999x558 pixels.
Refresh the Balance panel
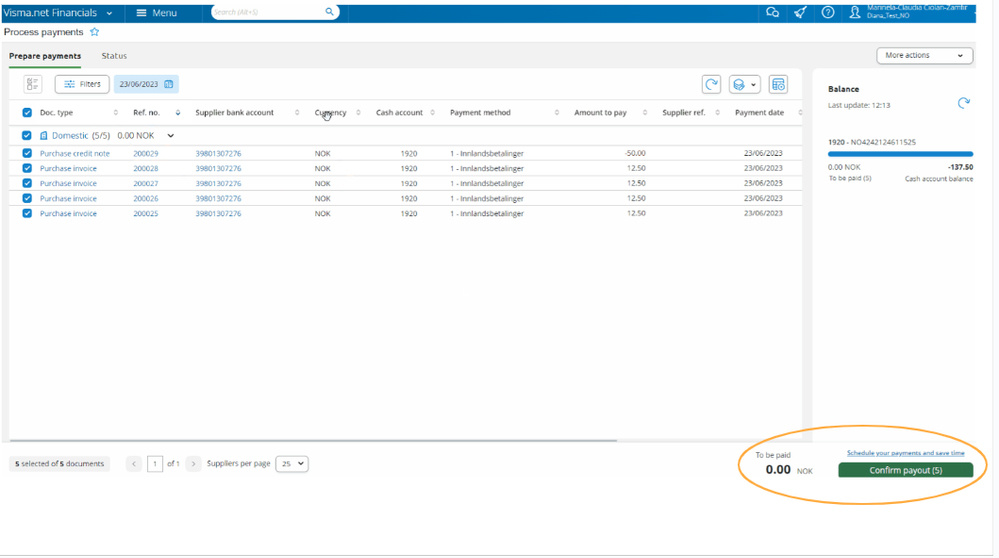[x=963, y=103]
